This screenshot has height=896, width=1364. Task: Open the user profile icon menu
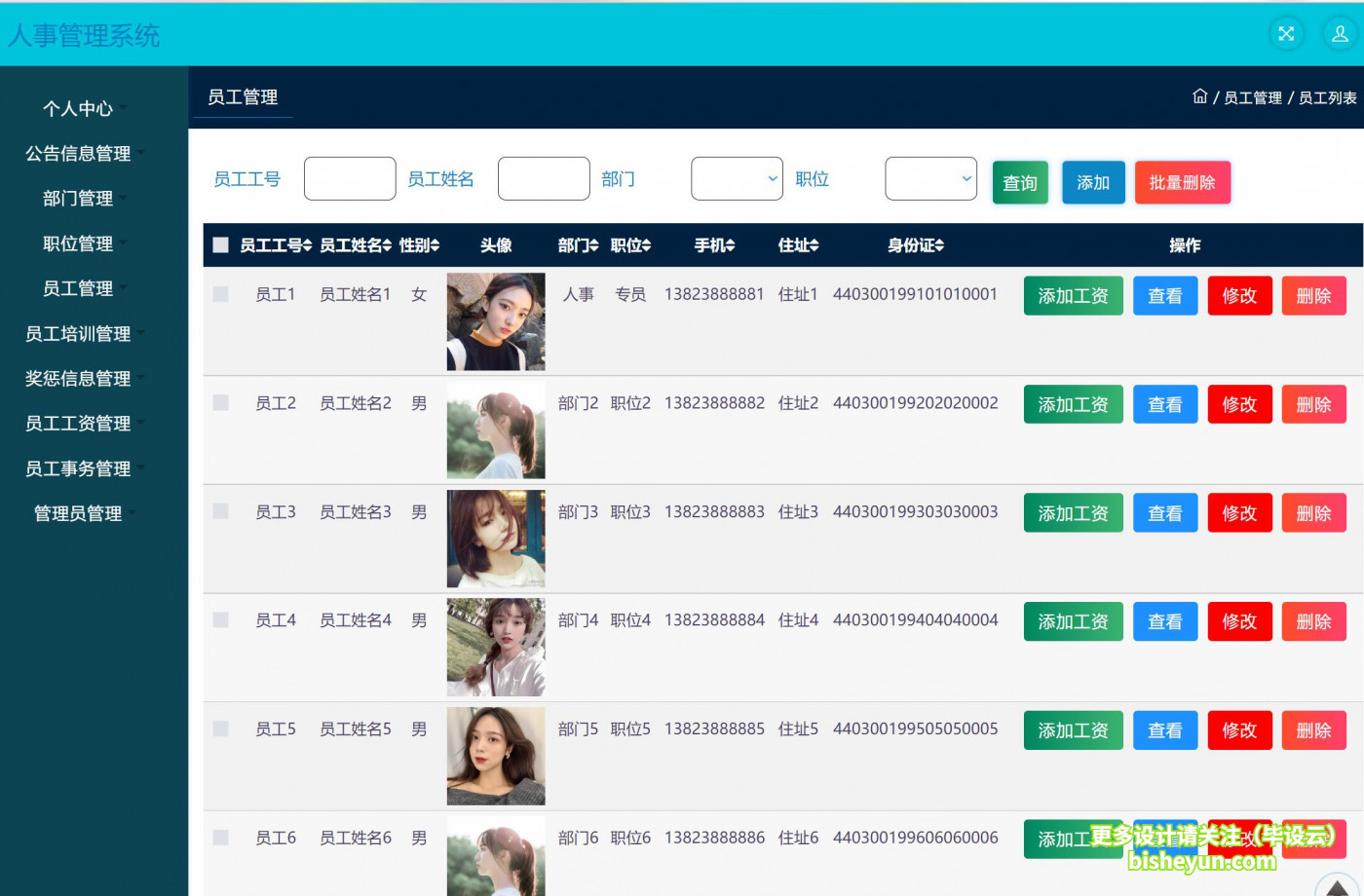pos(1340,34)
